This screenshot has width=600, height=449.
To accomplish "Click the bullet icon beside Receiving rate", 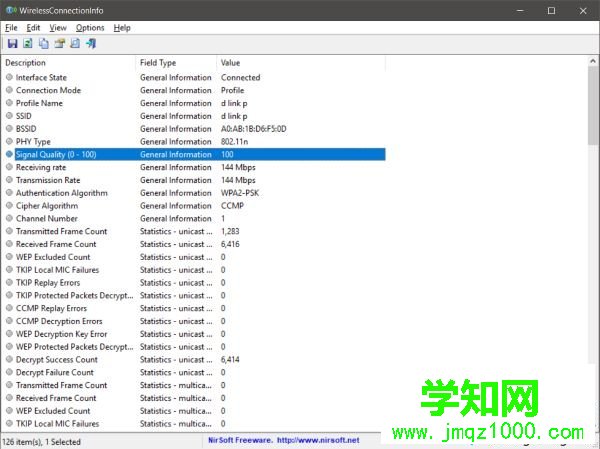I will pos(10,167).
